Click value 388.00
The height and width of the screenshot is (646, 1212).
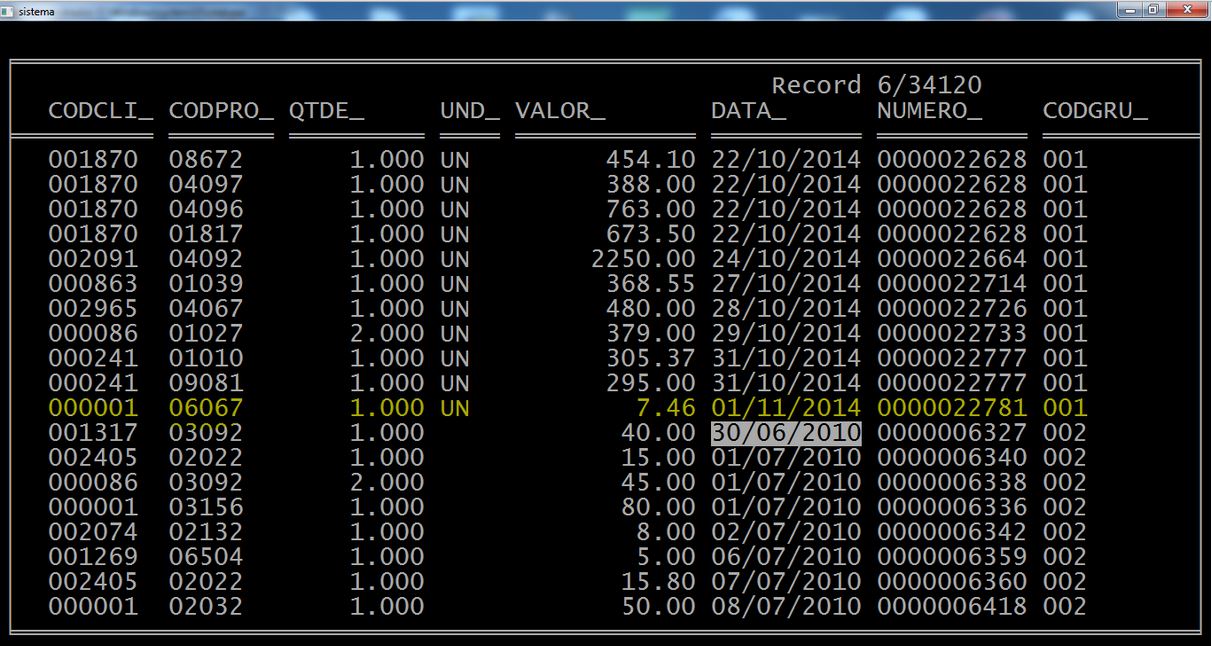(650, 185)
